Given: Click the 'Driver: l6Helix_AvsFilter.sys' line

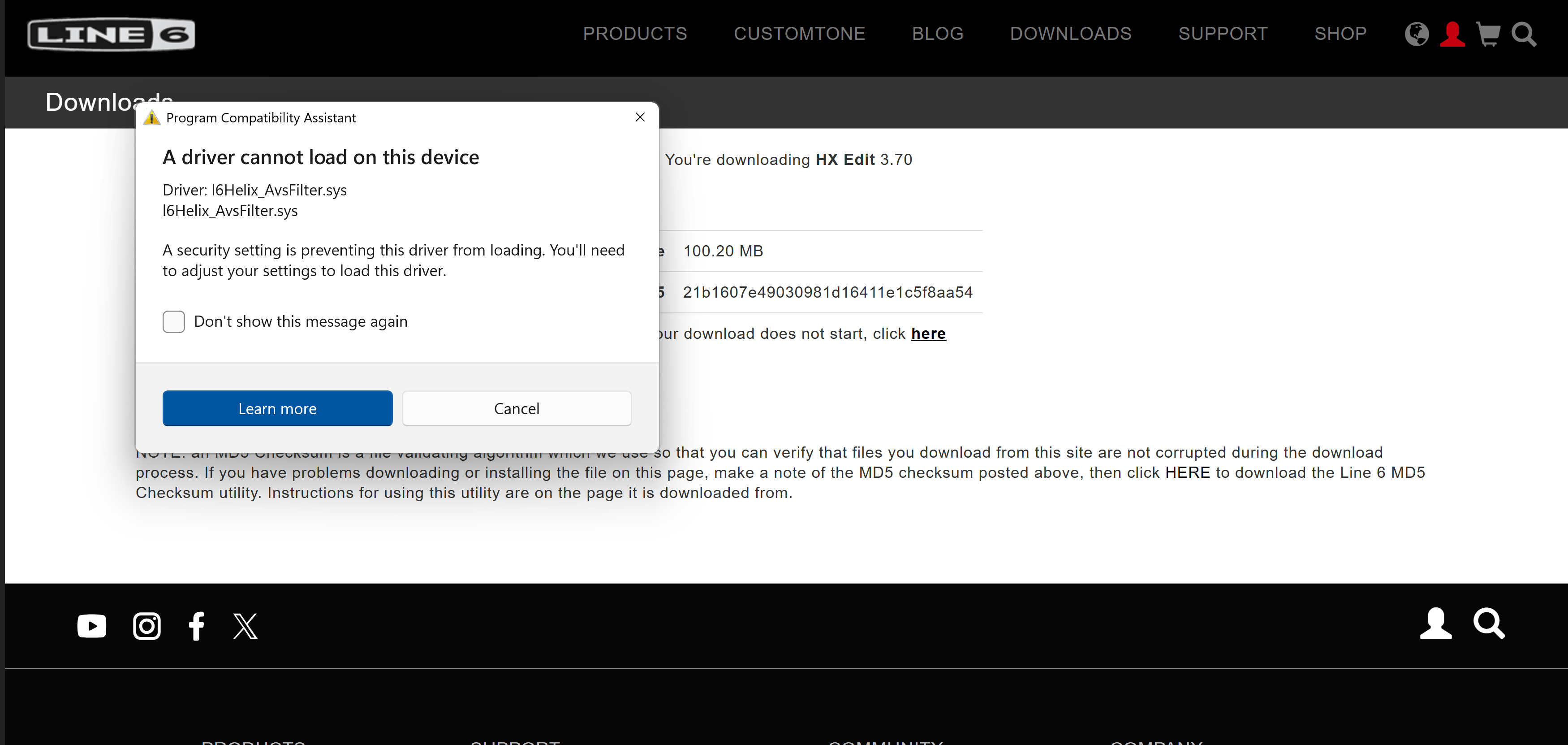Looking at the screenshot, I should (254, 190).
